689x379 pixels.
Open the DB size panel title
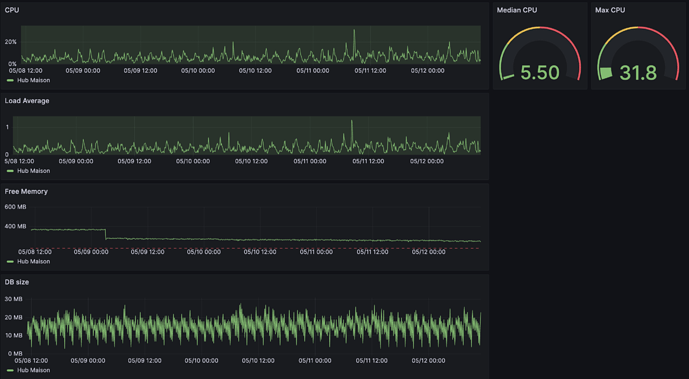17,282
